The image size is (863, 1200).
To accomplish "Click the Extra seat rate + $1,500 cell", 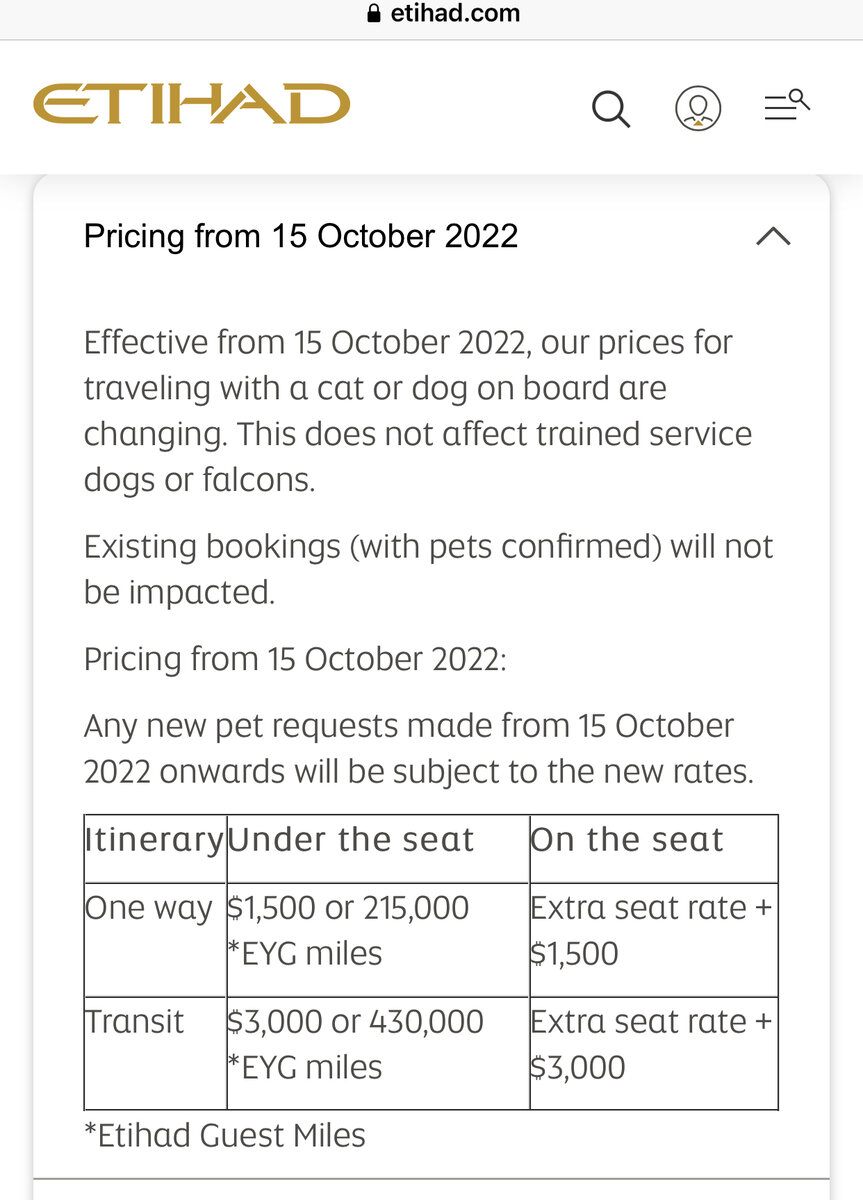I will 654,939.
